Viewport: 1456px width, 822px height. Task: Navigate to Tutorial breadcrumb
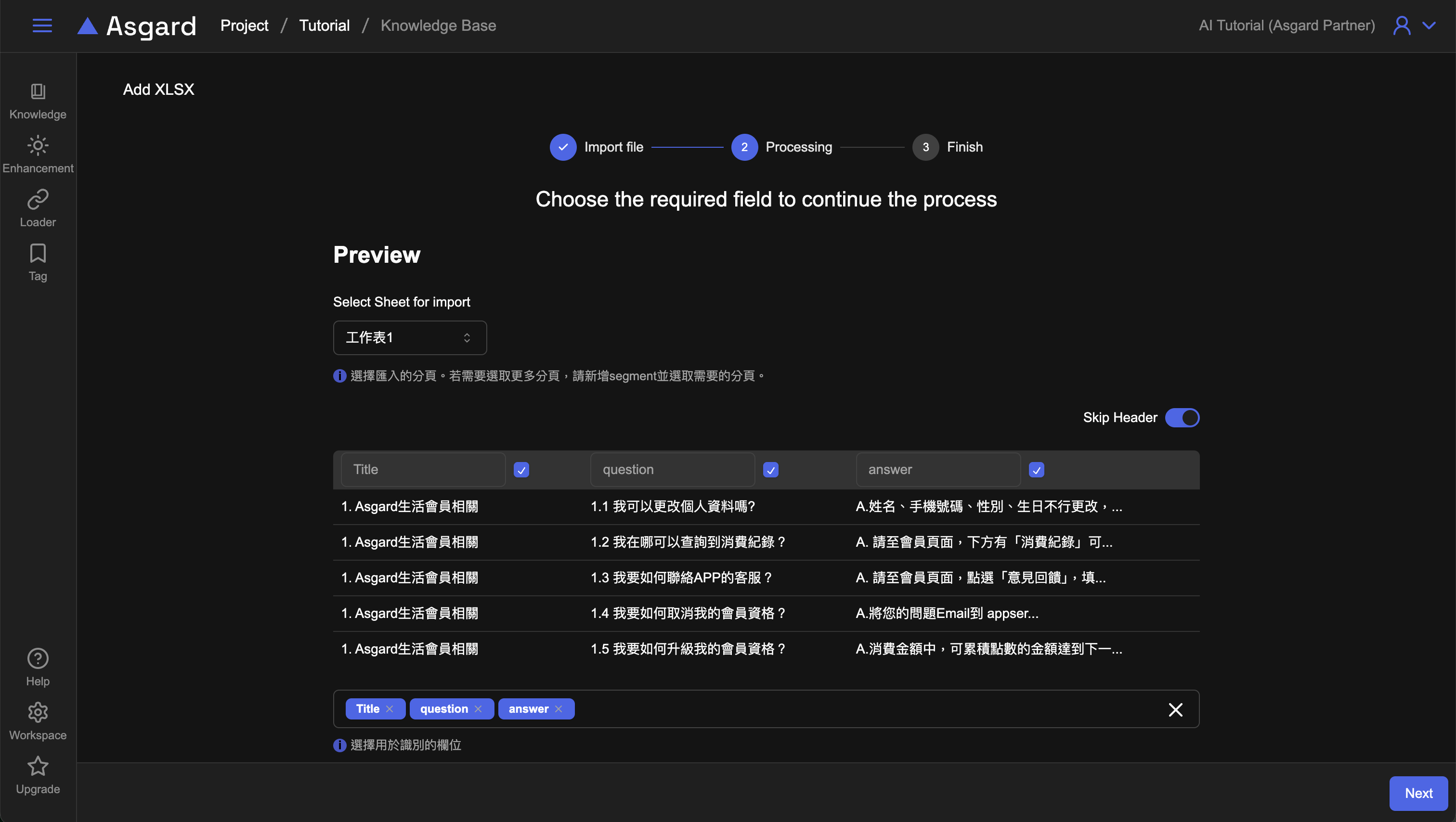[x=324, y=26]
